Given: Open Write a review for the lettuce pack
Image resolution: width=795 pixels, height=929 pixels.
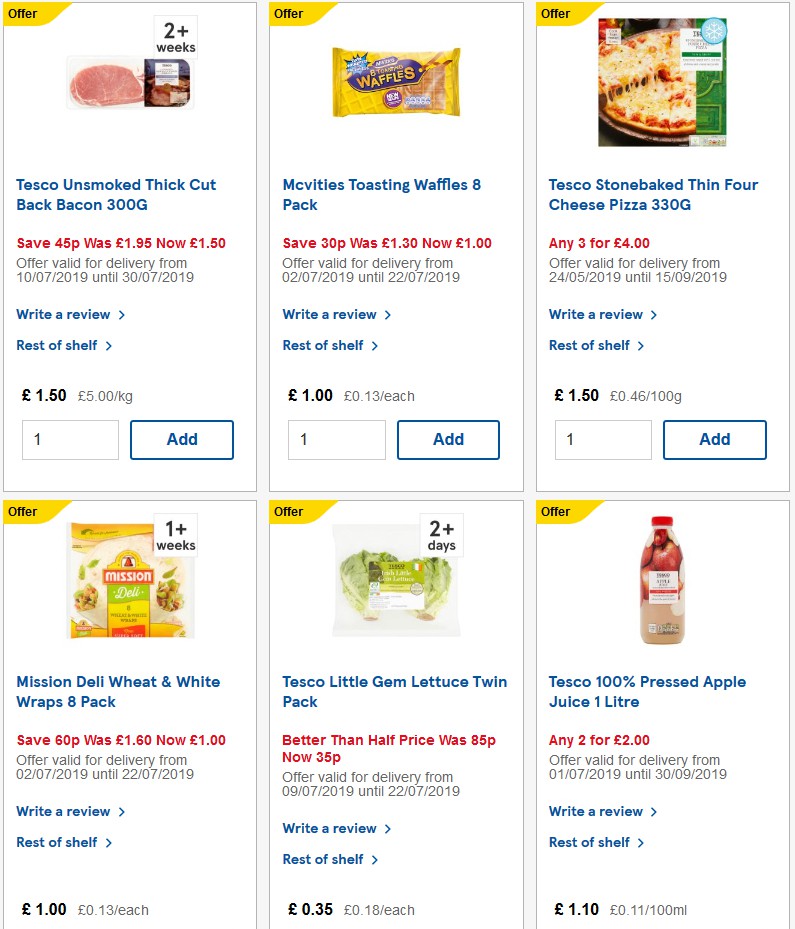Looking at the screenshot, I should pyautogui.click(x=331, y=828).
